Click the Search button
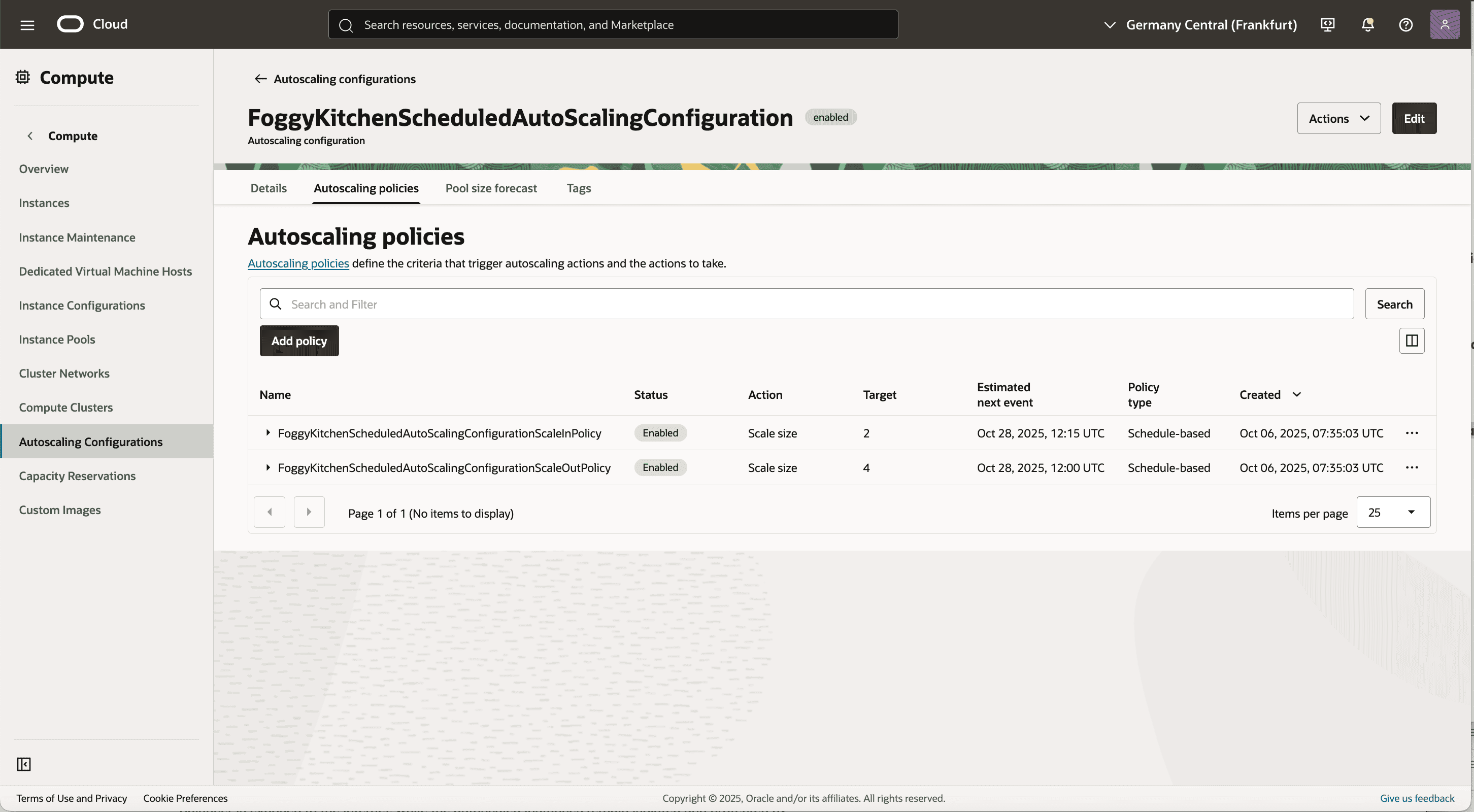The width and height of the screenshot is (1474, 812). 1394,304
